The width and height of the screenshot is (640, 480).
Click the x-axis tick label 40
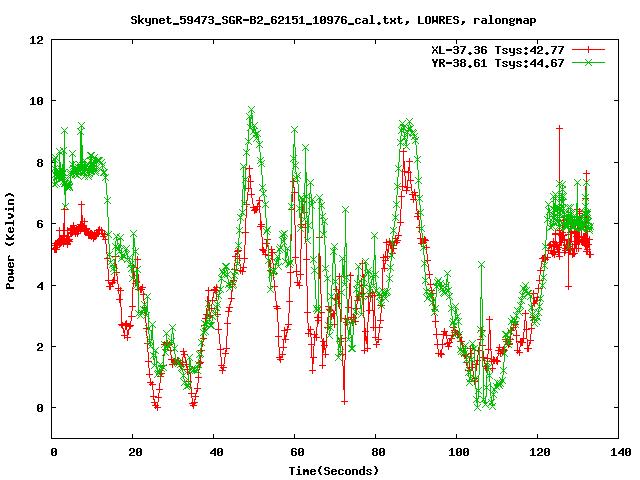pos(216,452)
